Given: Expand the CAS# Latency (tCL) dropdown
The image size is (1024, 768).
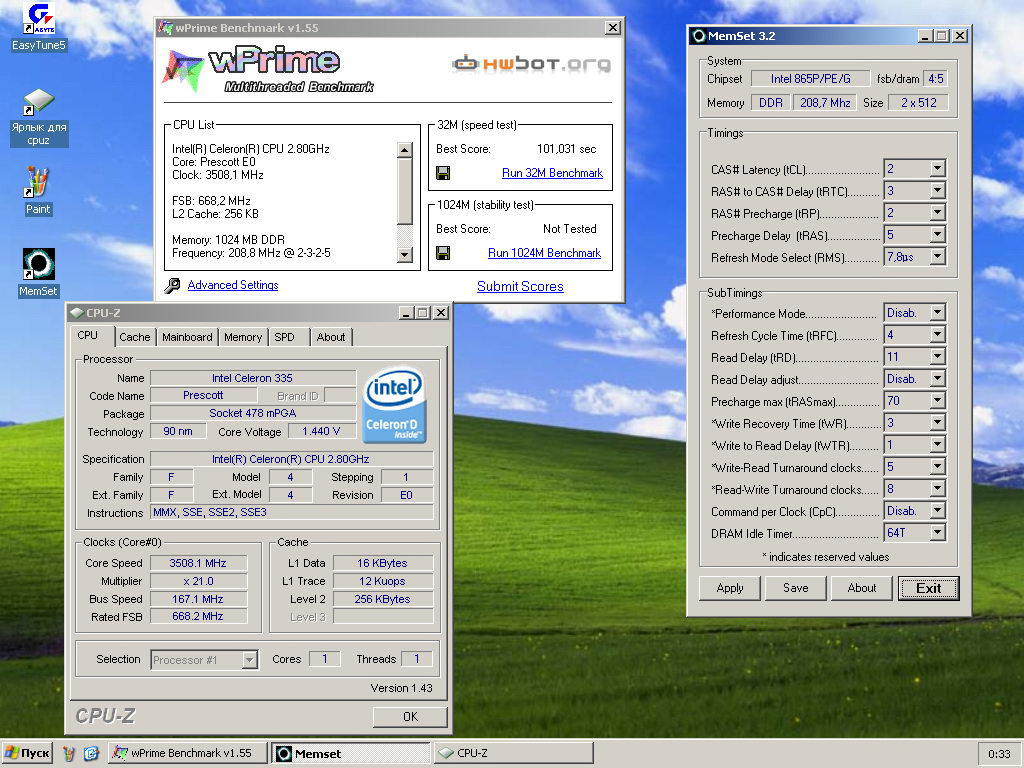Looking at the screenshot, I should tap(937, 168).
